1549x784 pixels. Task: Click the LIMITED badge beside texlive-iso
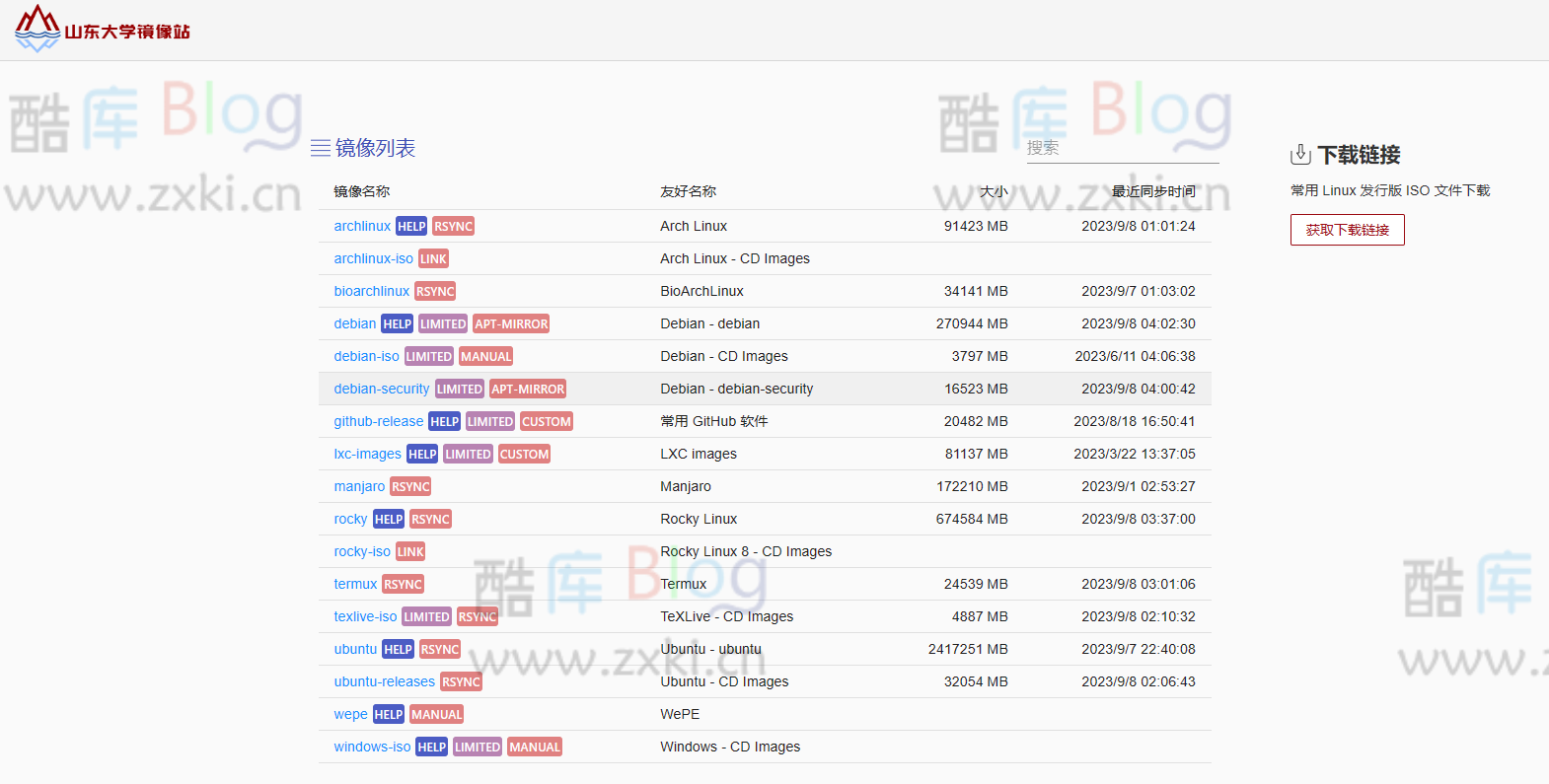pyautogui.click(x=426, y=617)
